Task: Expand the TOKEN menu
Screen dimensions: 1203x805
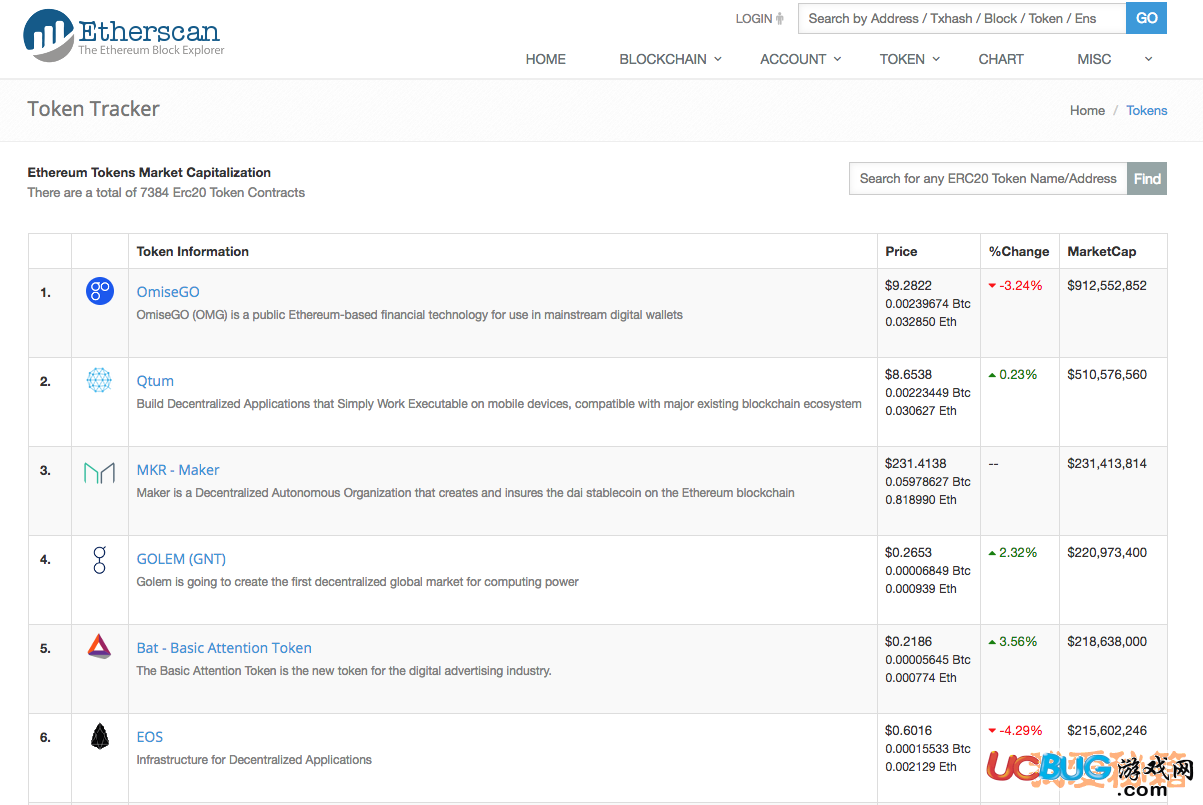Action: coord(909,59)
